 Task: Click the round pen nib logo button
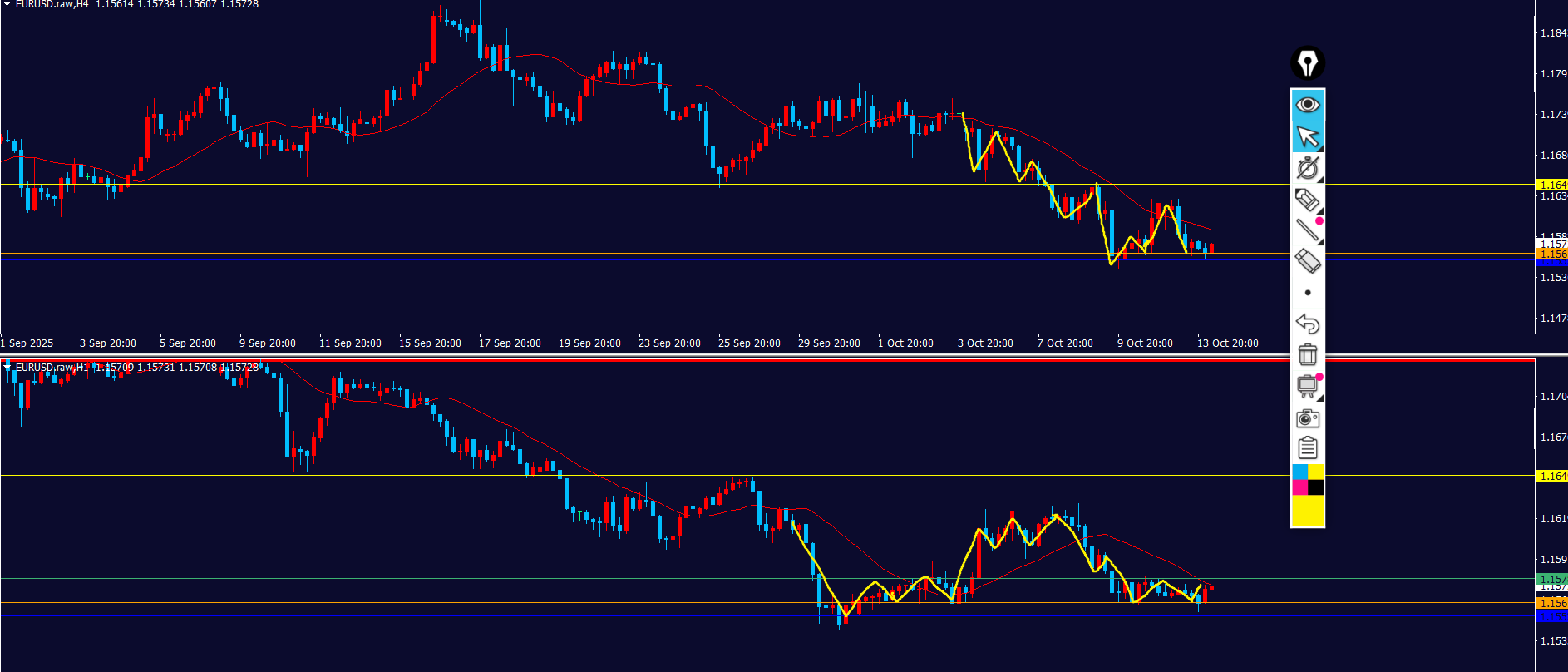pyautogui.click(x=1307, y=63)
